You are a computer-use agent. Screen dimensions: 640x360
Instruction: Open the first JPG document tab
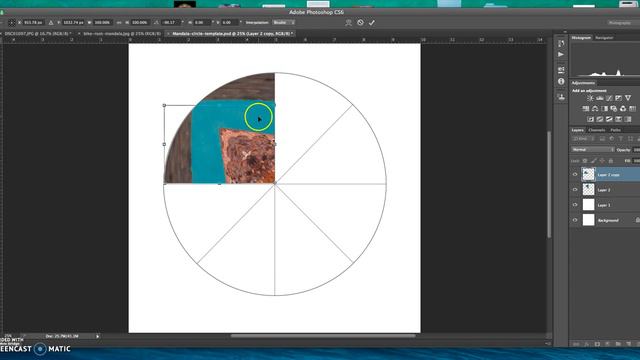click(38, 34)
